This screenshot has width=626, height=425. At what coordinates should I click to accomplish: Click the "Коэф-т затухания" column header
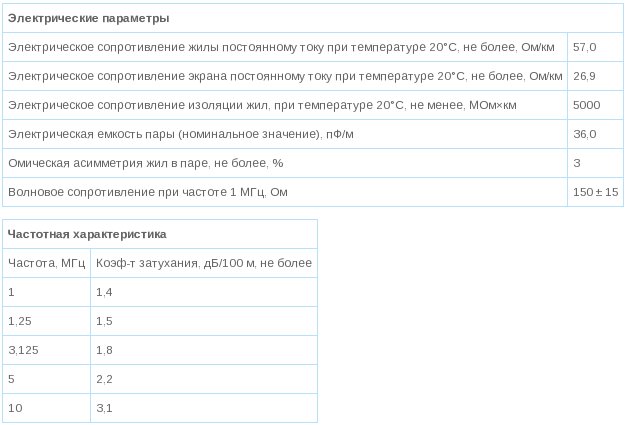(x=204, y=263)
